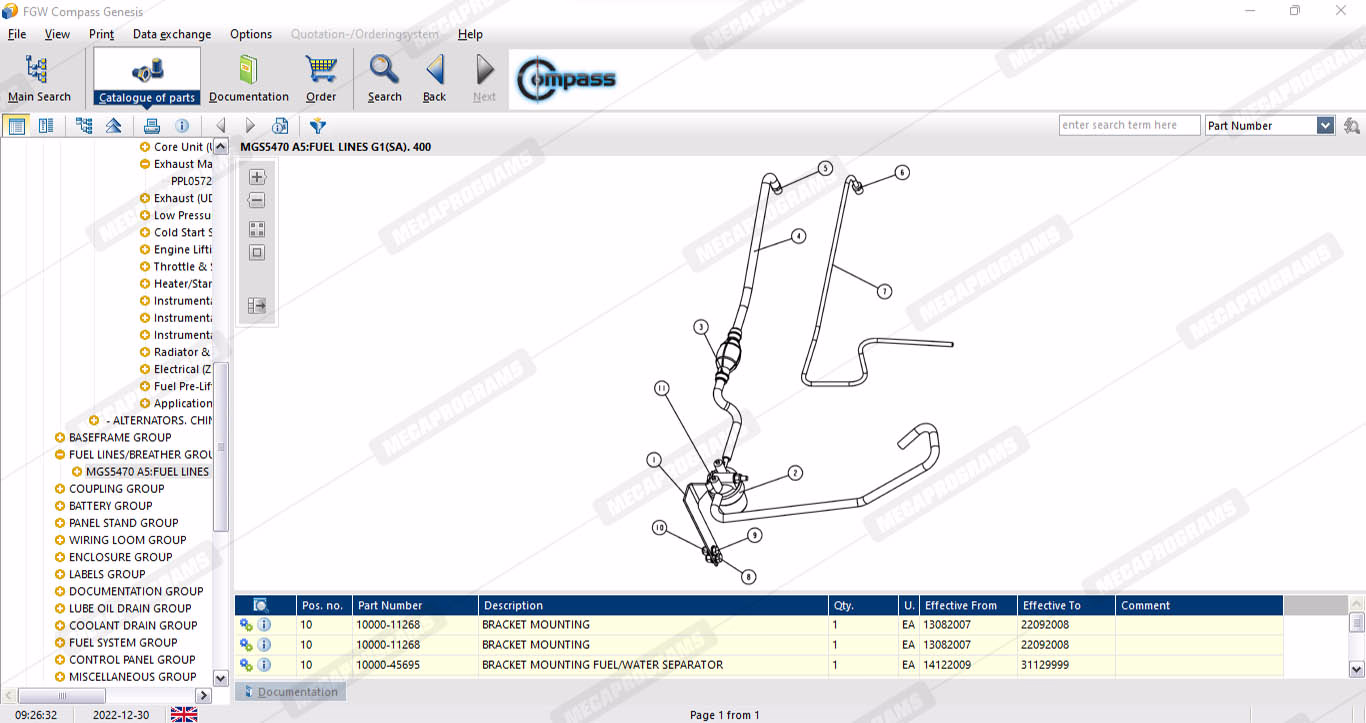Screen dimensions: 1366x723
Task: Sort by the Effective From column header
Action: click(968, 605)
